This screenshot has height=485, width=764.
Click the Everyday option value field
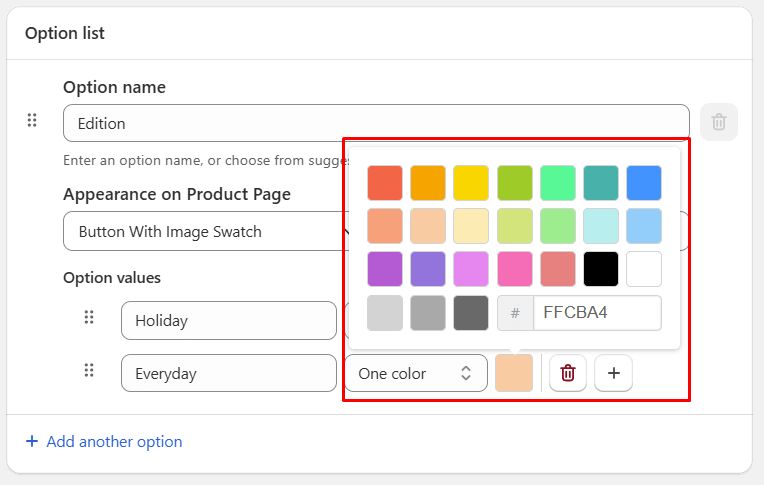[228, 373]
